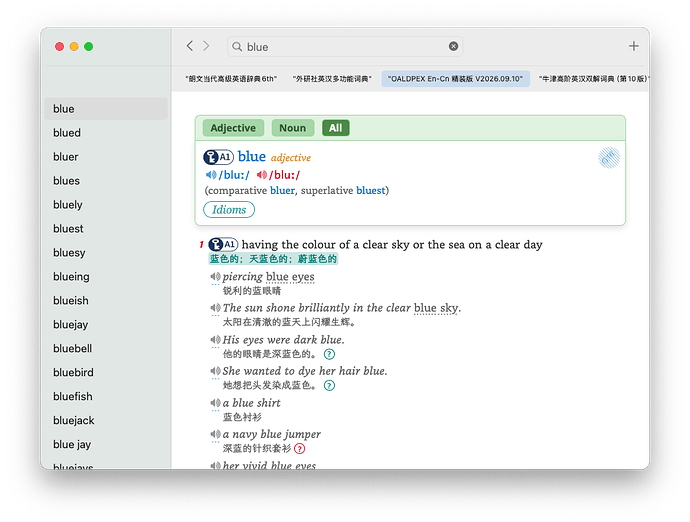Select OALDPEX En-Cn dictionary tab
690x522 pixels.
455,79
